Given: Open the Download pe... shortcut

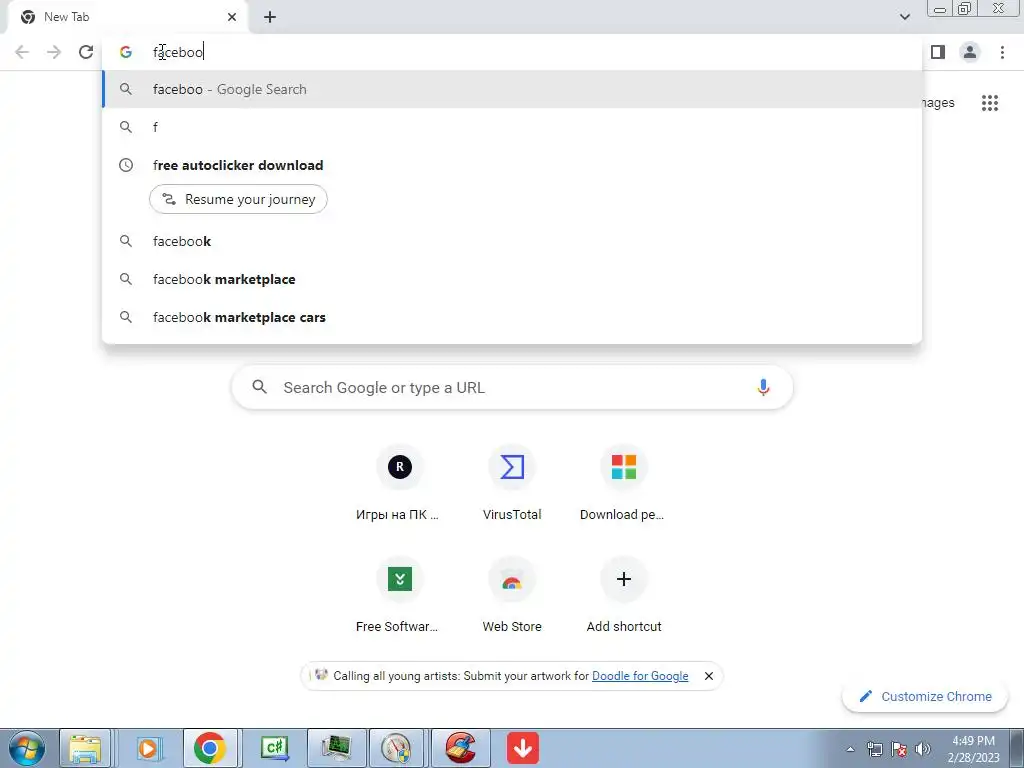Looking at the screenshot, I should pos(624,484).
